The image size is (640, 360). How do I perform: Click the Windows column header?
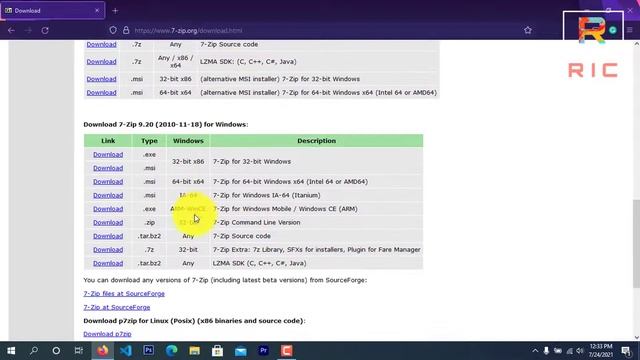(188, 141)
